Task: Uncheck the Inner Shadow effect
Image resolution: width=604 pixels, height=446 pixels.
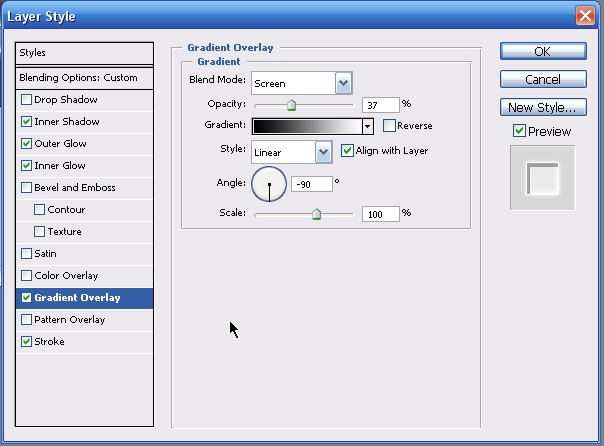Action: 26,122
